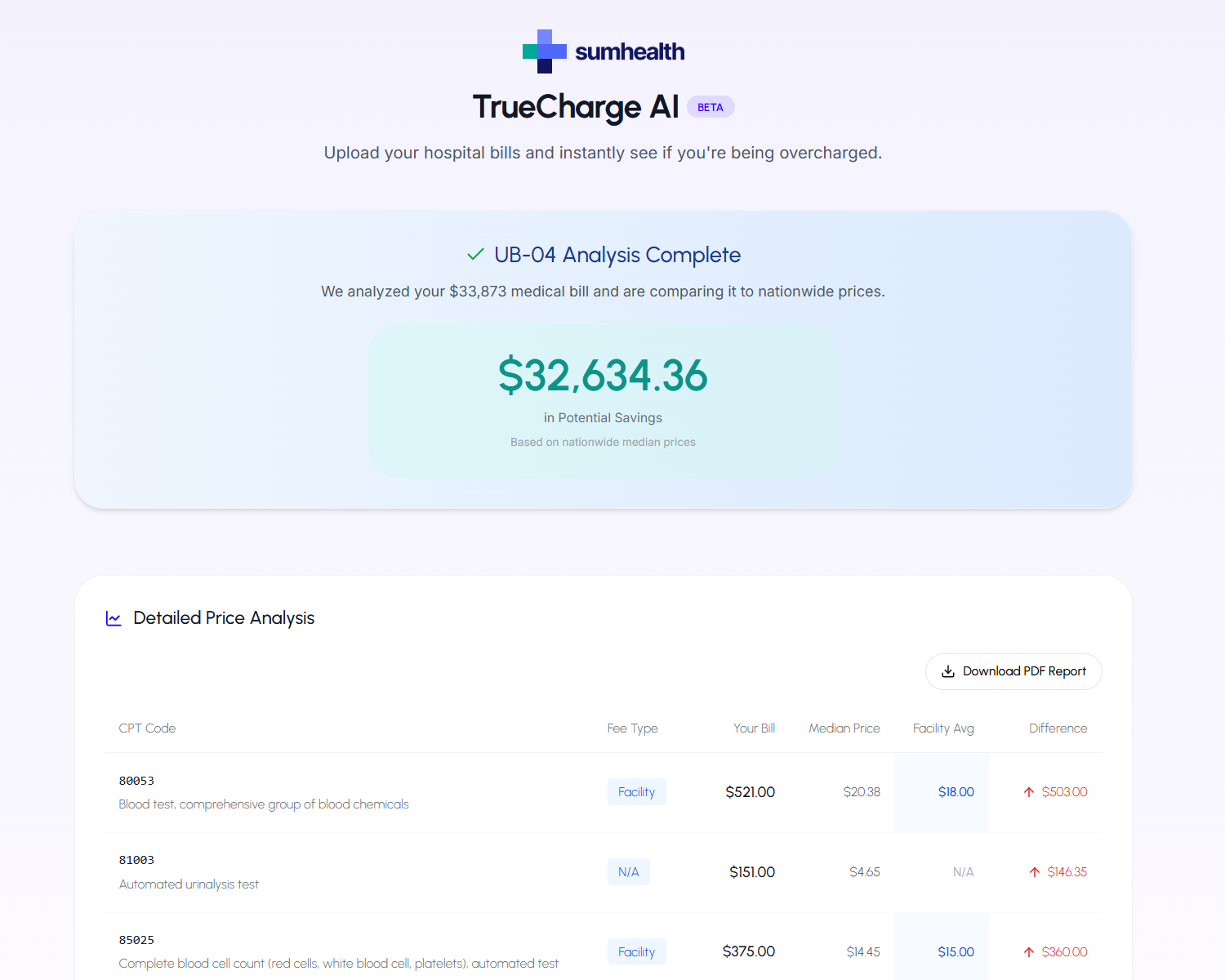Click the Your Bill column header
This screenshot has width=1225, height=980.
pyautogui.click(x=754, y=728)
